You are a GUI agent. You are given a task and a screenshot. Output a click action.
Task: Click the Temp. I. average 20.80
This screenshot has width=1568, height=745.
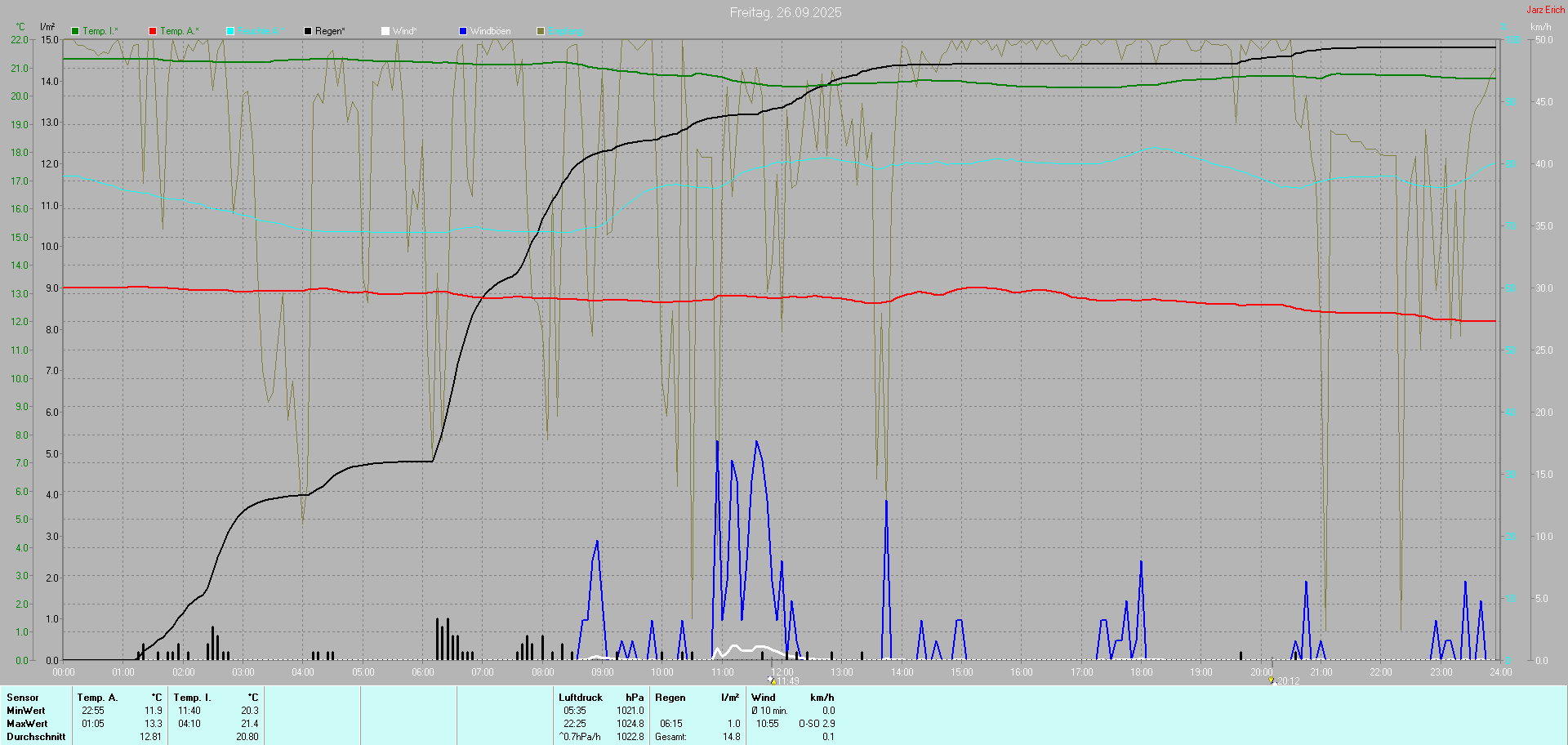tap(247, 737)
